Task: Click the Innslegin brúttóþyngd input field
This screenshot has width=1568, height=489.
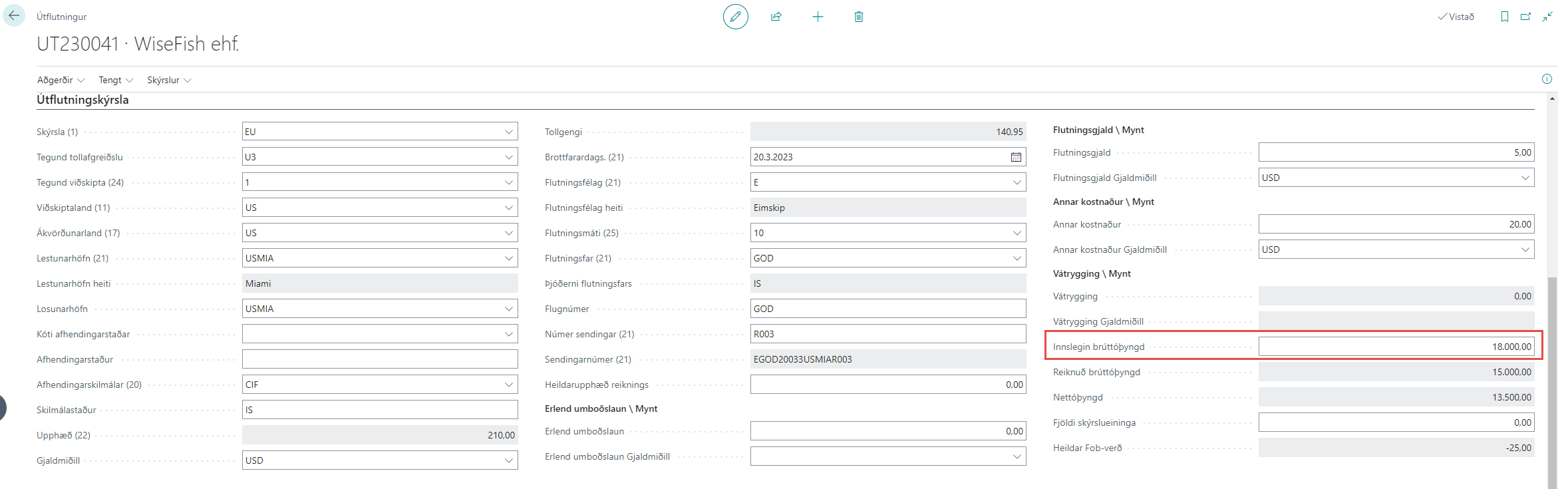Action: [x=1396, y=347]
